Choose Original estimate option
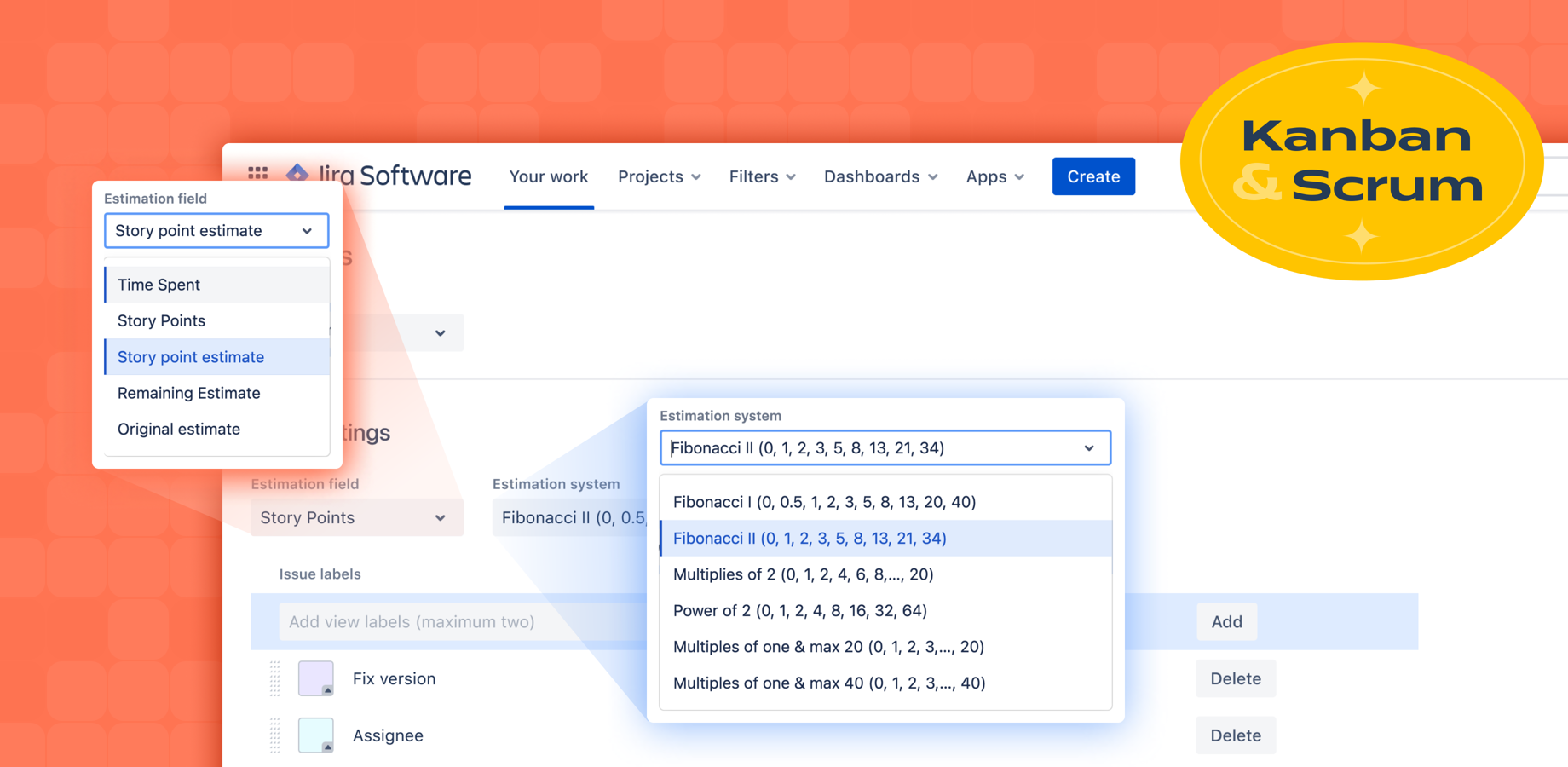Screen dimensions: 1568x767 click(x=216, y=429)
